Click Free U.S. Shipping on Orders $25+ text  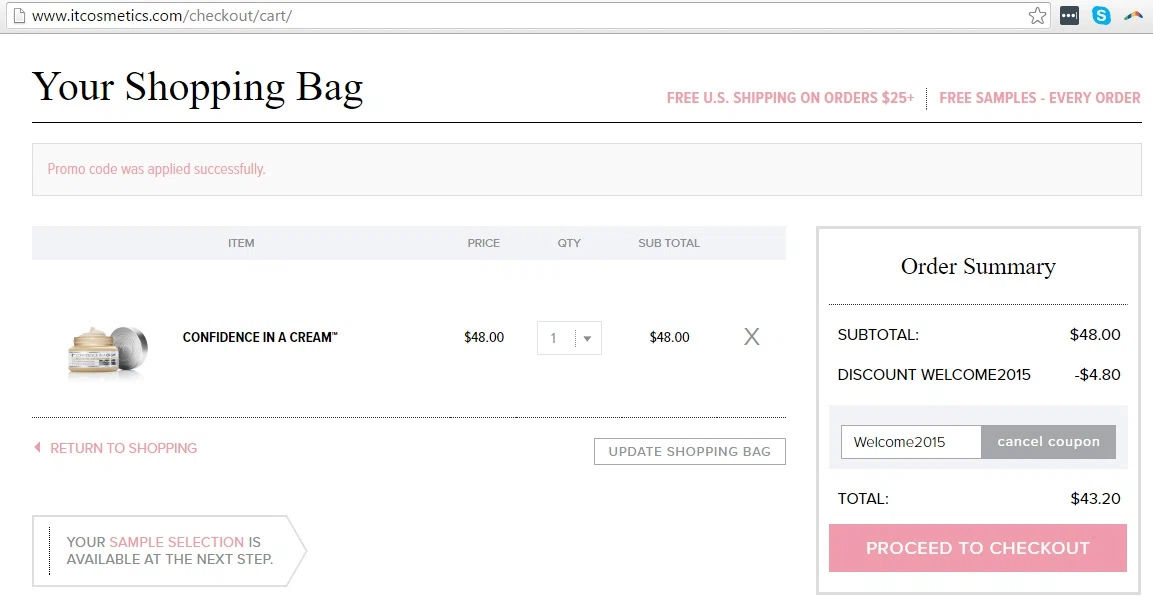tap(790, 98)
